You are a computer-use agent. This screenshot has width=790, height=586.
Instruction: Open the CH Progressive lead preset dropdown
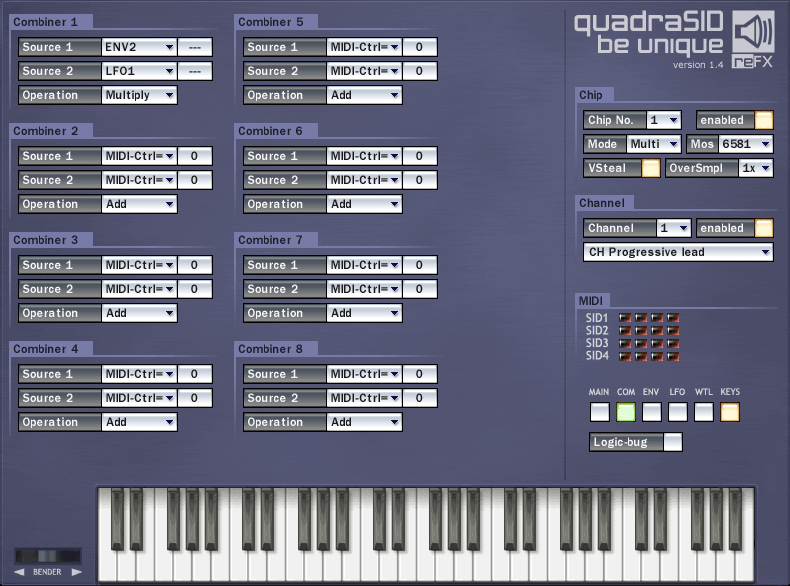click(x=678, y=252)
